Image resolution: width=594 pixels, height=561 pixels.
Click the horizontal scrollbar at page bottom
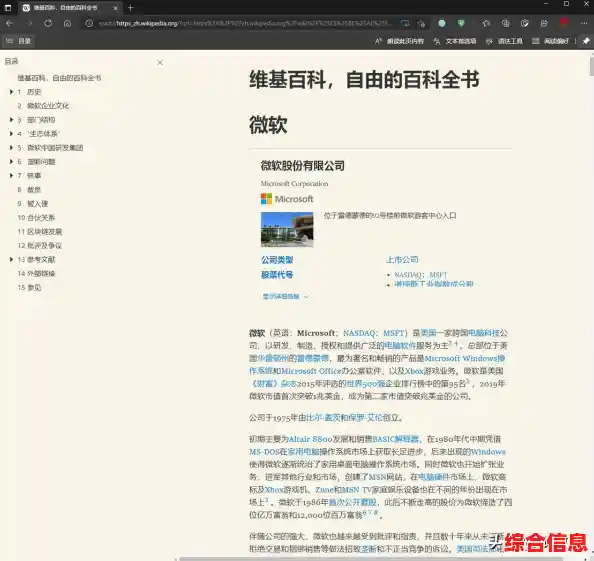tap(371, 559)
